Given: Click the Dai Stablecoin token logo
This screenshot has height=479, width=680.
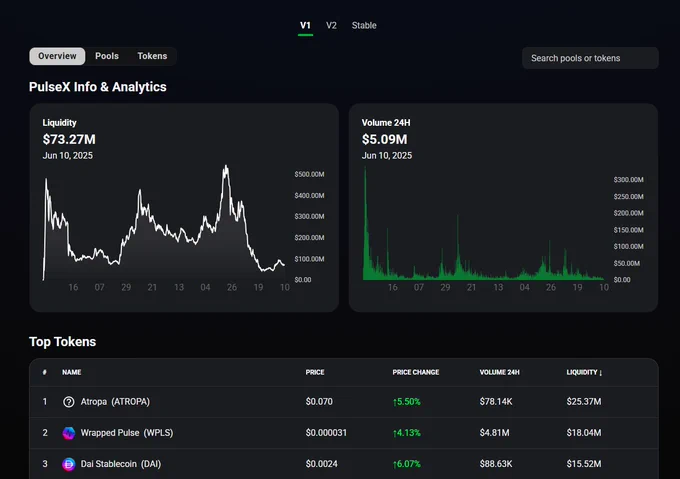Looking at the screenshot, I should [69, 464].
